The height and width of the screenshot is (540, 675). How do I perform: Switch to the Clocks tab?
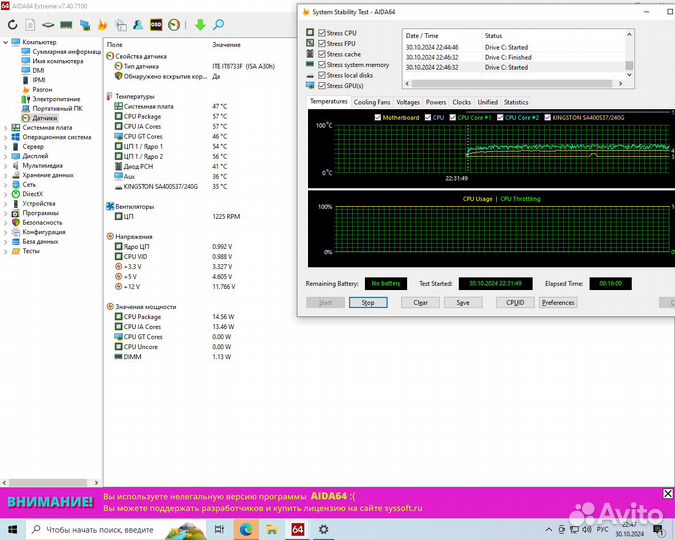coord(461,102)
